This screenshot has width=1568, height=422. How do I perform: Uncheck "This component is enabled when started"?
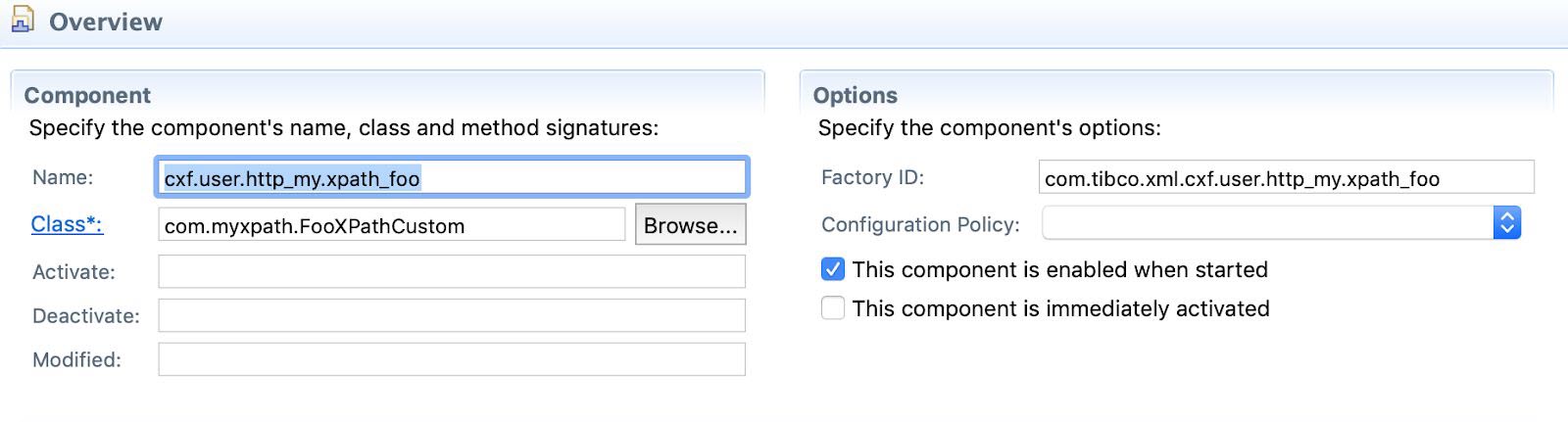(x=833, y=269)
